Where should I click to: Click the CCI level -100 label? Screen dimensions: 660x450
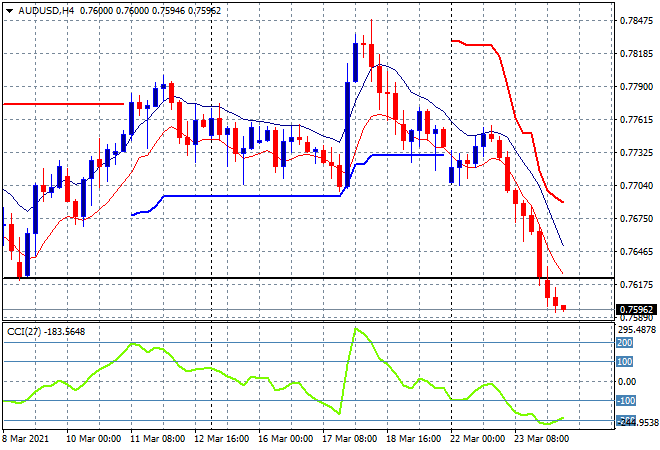(x=625, y=401)
